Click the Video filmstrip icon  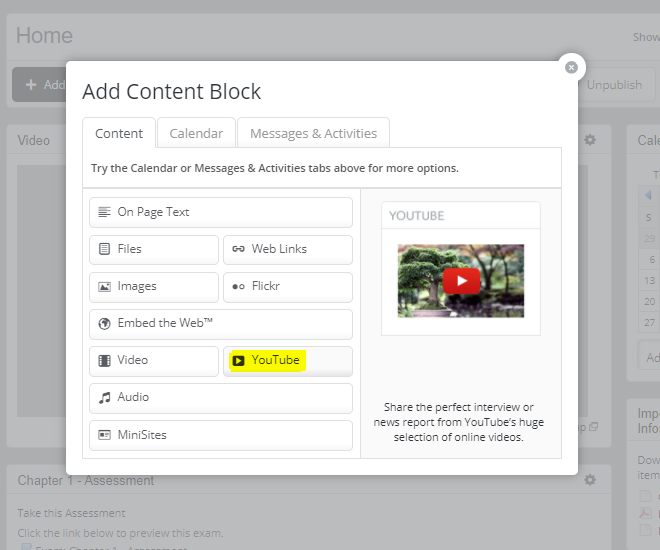point(104,360)
